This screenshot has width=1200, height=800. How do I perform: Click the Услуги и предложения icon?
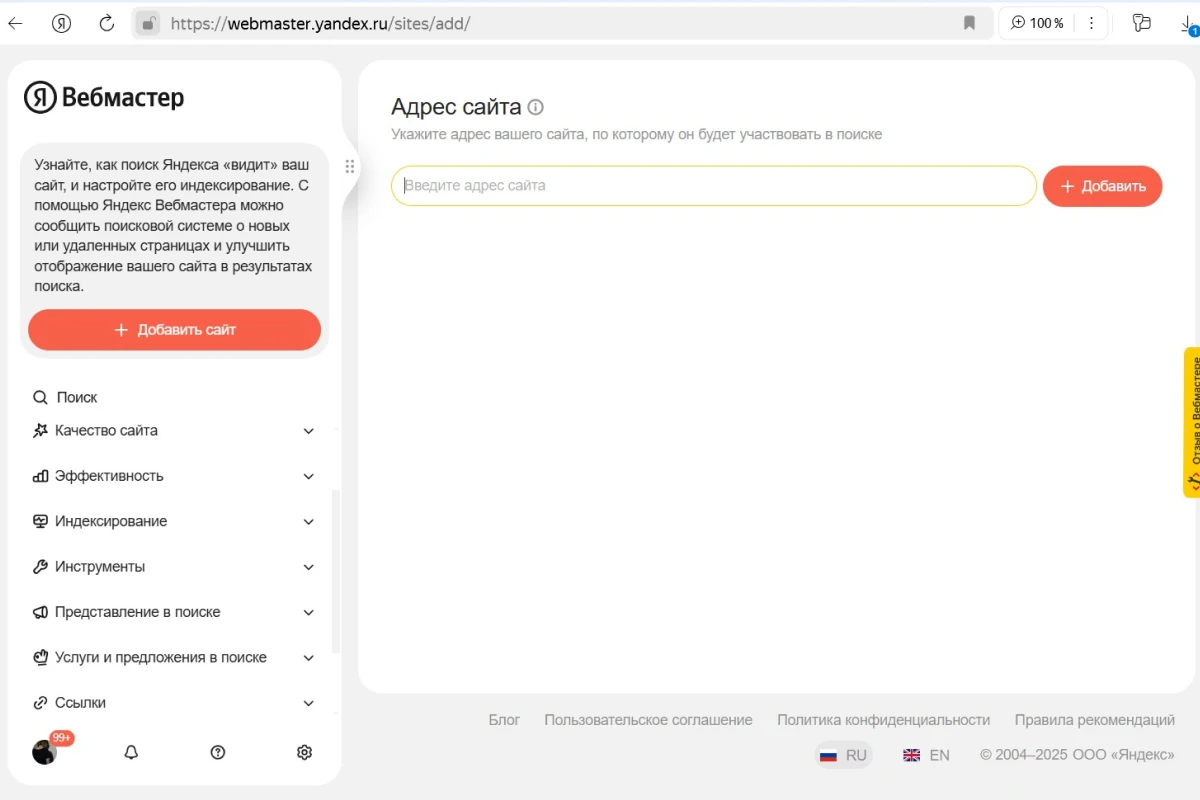click(40, 658)
